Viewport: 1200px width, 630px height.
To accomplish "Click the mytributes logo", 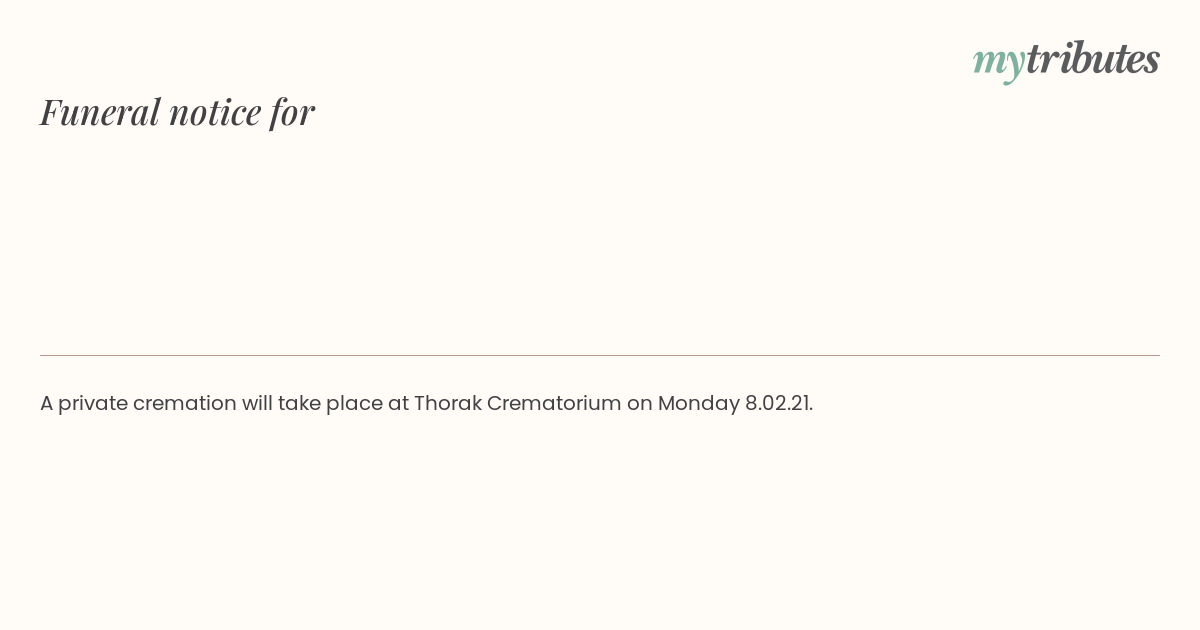I will coord(1066,59).
